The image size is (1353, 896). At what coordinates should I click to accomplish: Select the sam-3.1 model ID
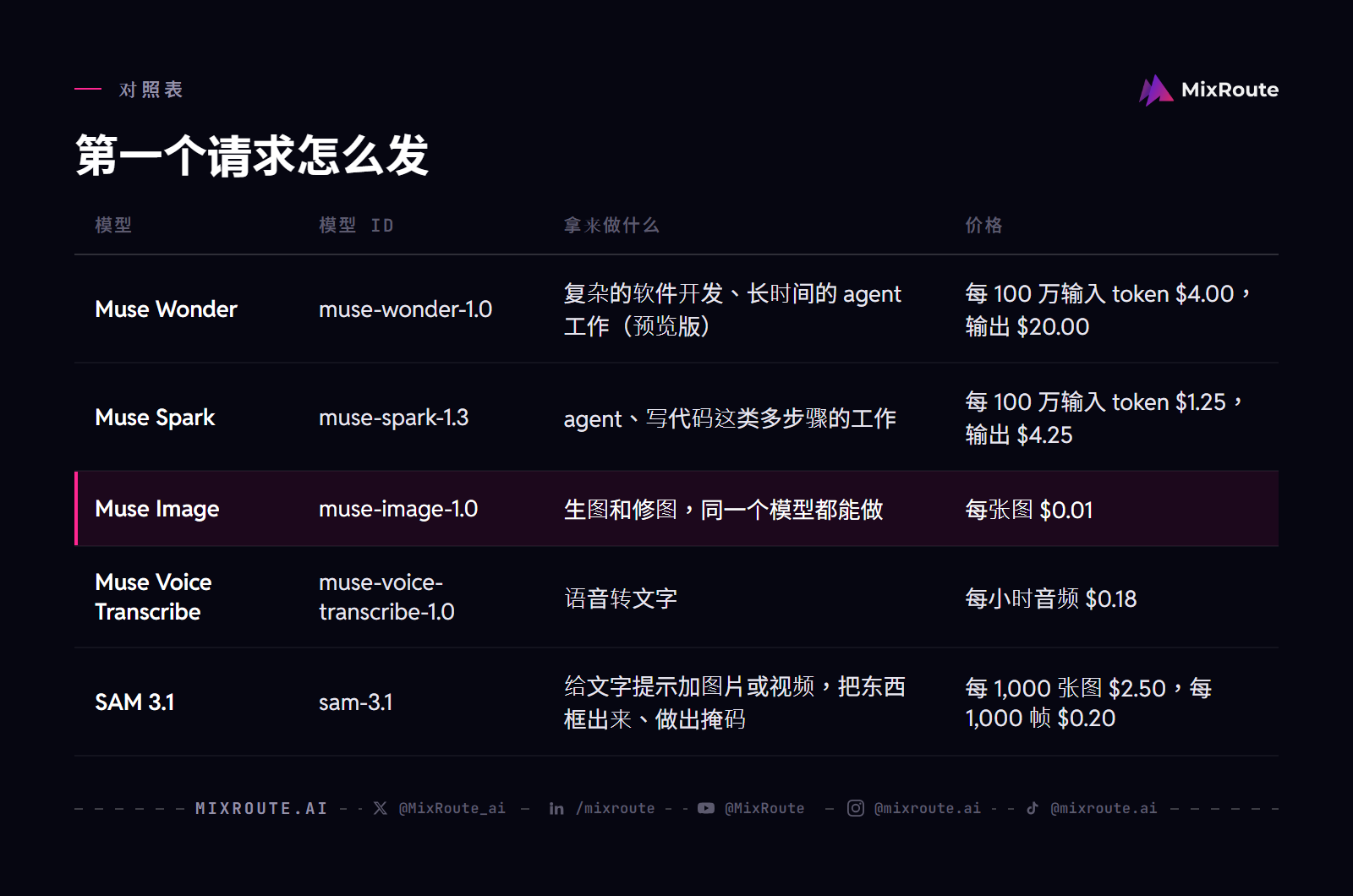coord(356,702)
